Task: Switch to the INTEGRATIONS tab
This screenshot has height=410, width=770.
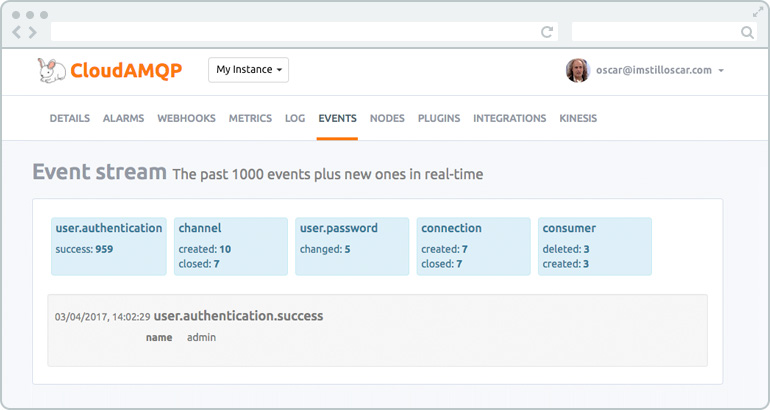Action: [x=510, y=118]
